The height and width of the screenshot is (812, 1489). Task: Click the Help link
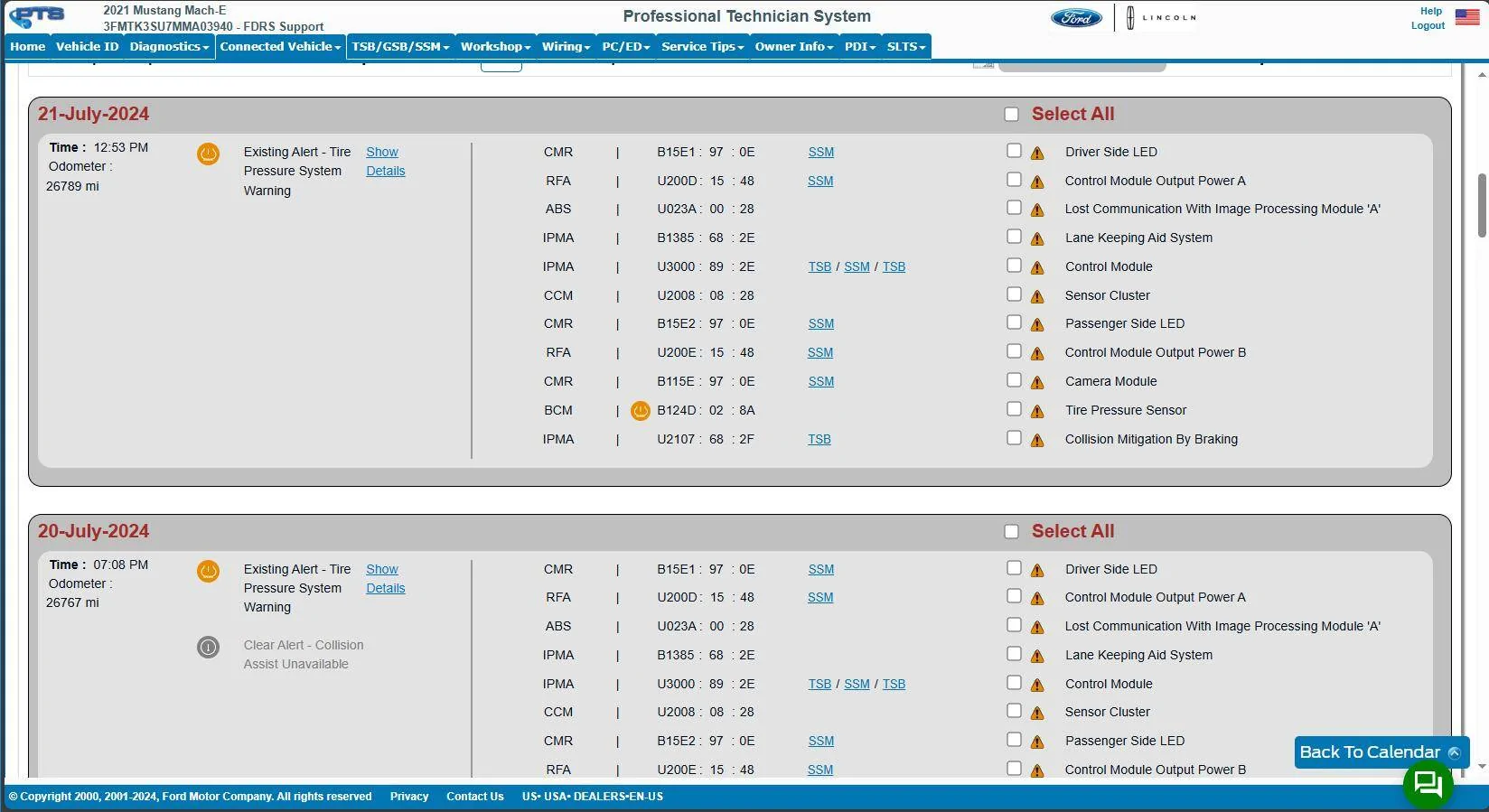1431,12
